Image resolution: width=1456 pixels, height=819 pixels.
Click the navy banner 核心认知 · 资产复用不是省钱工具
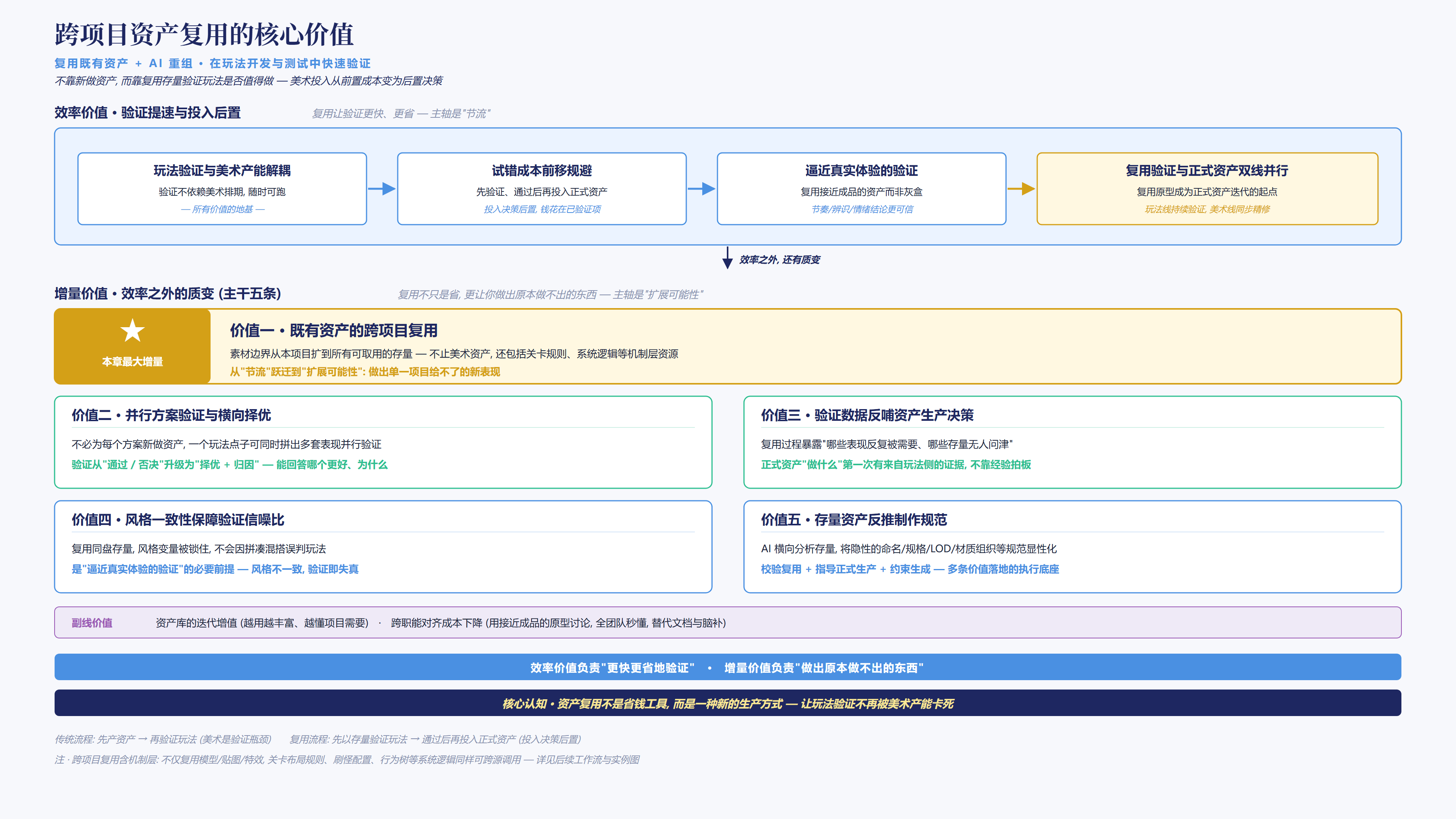tap(728, 703)
